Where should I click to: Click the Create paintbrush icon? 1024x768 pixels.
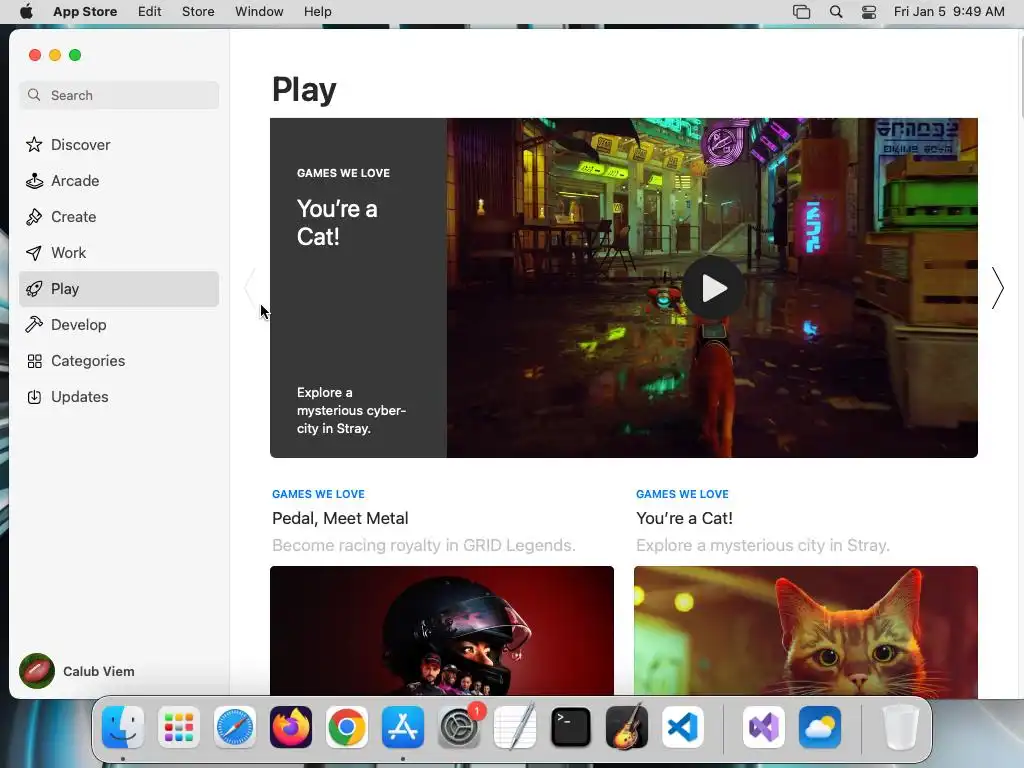pos(34,217)
